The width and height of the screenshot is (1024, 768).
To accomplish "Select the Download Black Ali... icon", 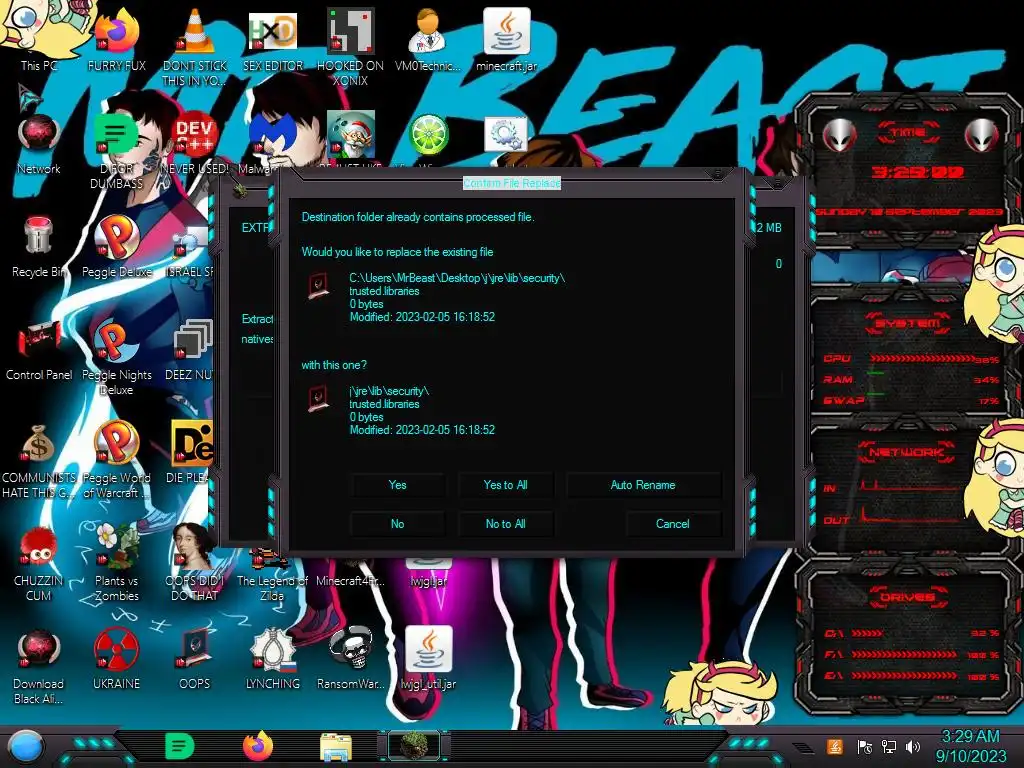I will (39, 666).
